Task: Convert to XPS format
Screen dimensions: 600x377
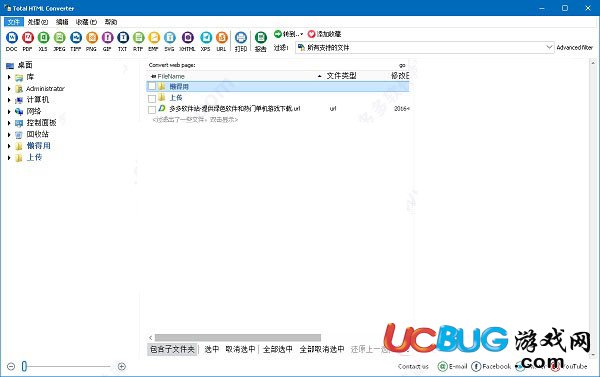Action: pyautogui.click(x=206, y=41)
